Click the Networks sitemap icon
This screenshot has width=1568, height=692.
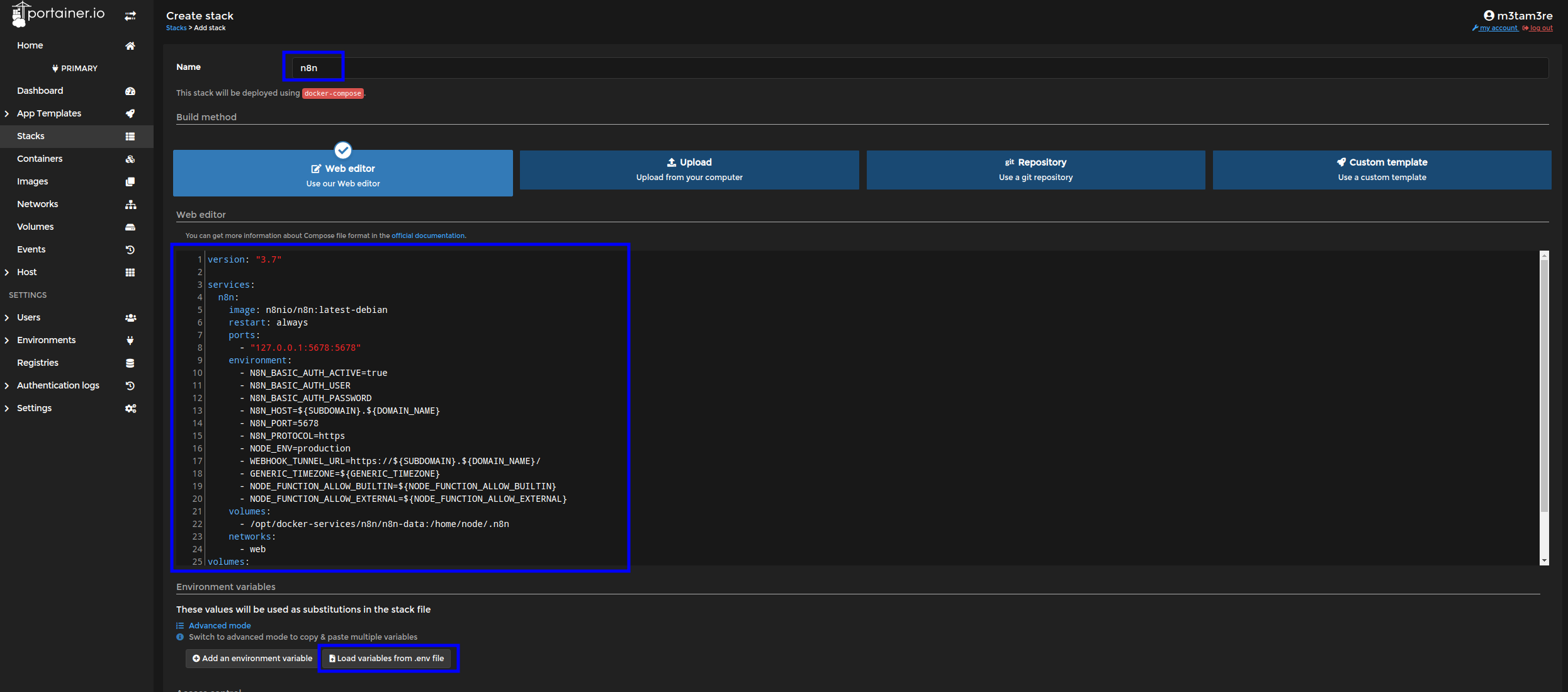click(130, 204)
